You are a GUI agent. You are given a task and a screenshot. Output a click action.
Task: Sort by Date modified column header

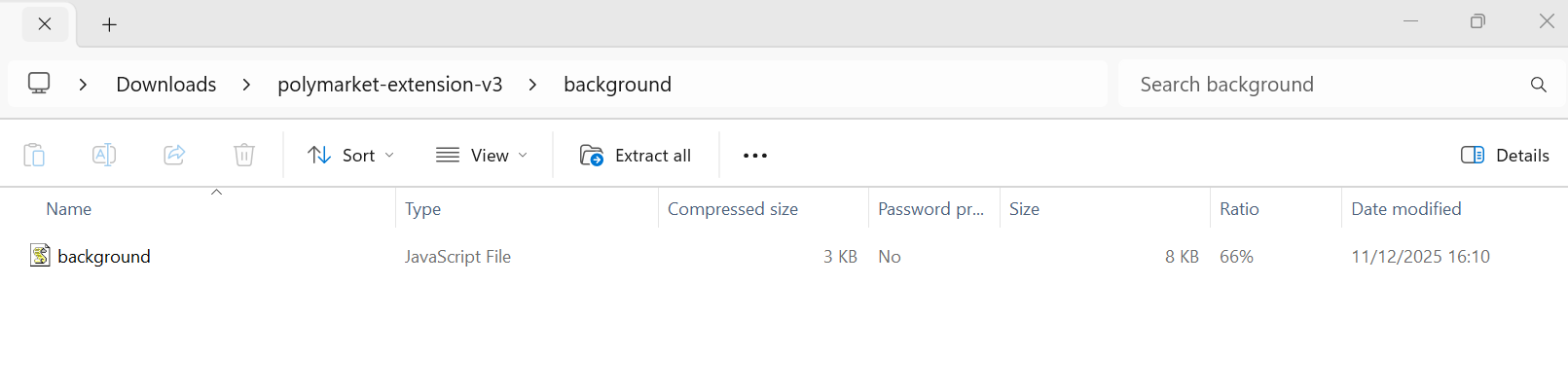(1405, 209)
